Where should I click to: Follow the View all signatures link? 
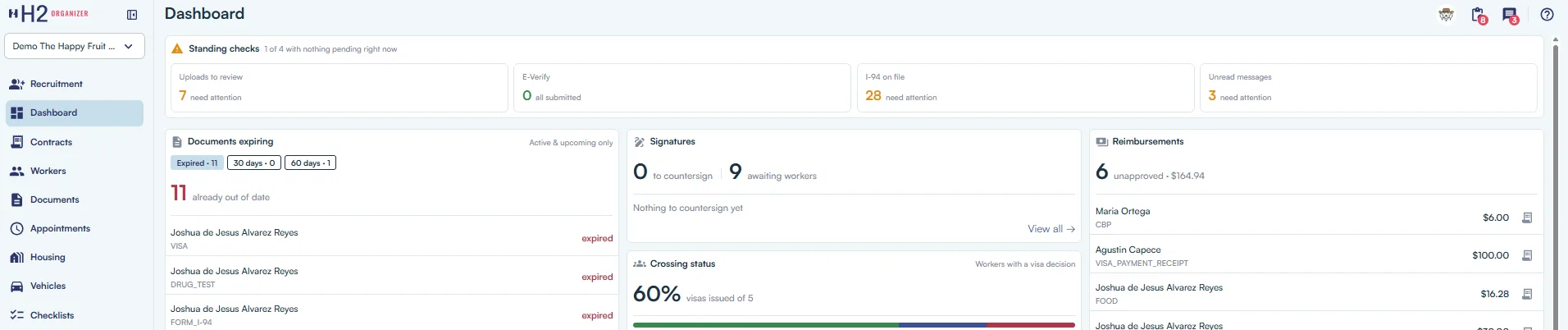1051,229
